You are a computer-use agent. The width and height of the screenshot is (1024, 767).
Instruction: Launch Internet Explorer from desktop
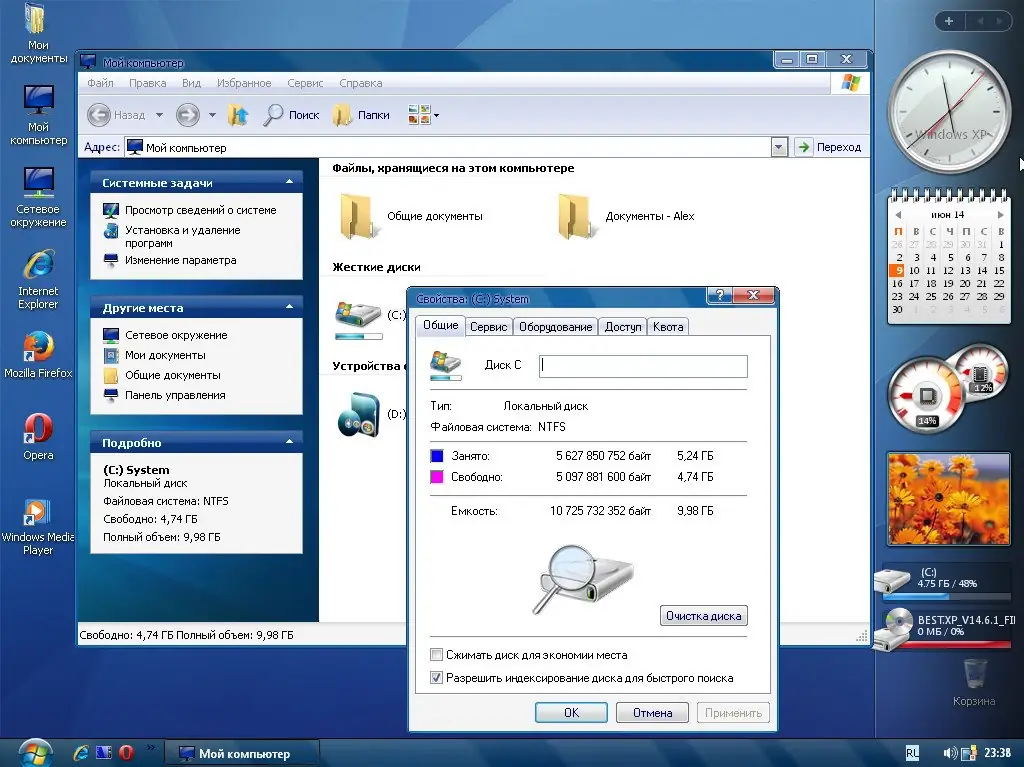click(x=38, y=280)
